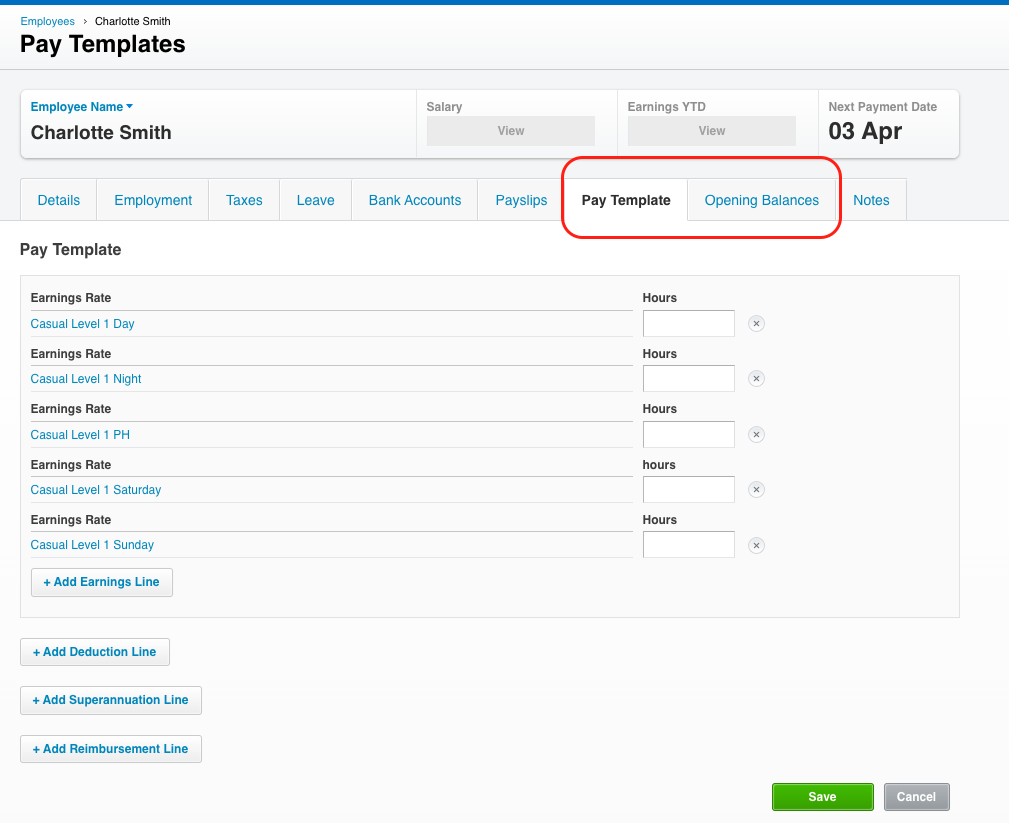Click the Add Deduction Line button
This screenshot has width=1009, height=823.
[x=95, y=652]
